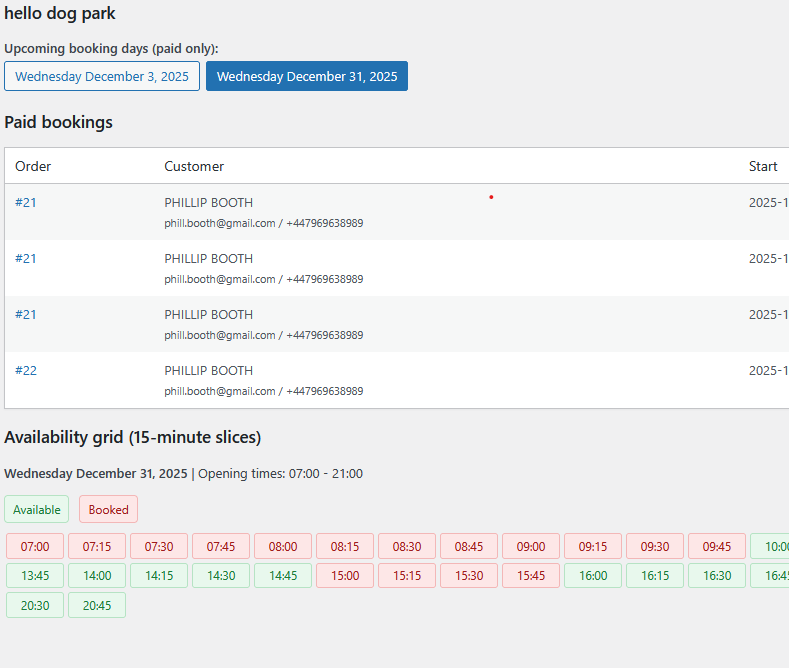Click the Order column header
Viewport: 789px width, 668px height.
(33, 166)
